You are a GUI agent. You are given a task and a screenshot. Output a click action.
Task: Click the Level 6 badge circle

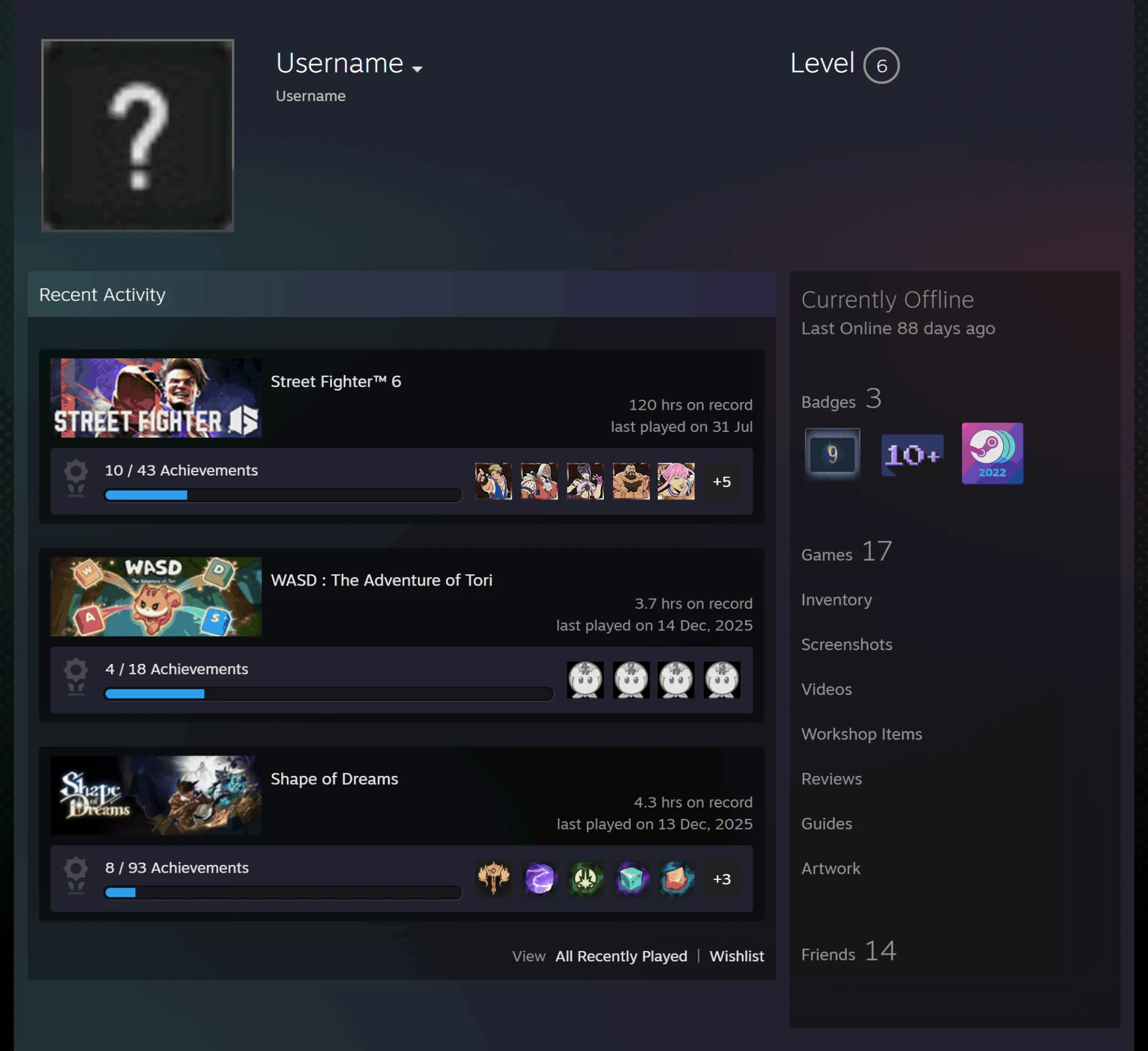[881, 65]
